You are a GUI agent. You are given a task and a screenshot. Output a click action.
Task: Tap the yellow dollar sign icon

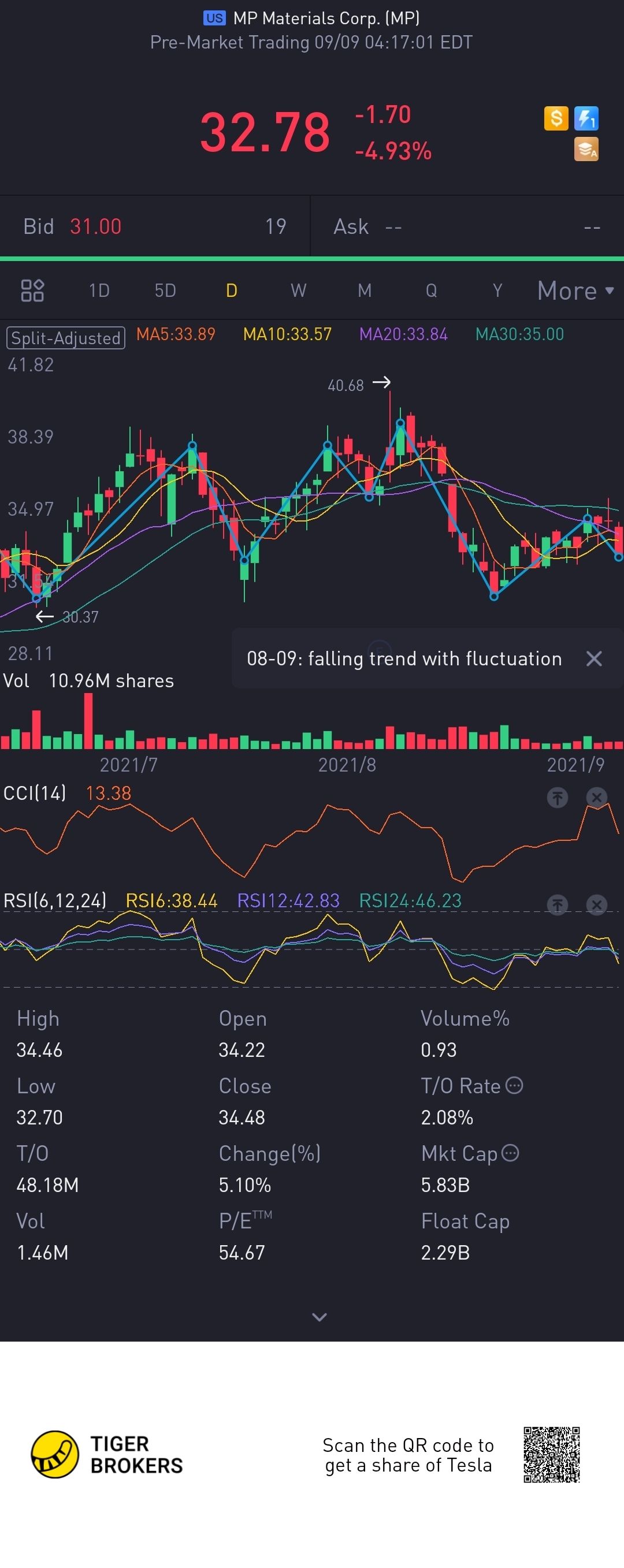pyautogui.click(x=556, y=118)
